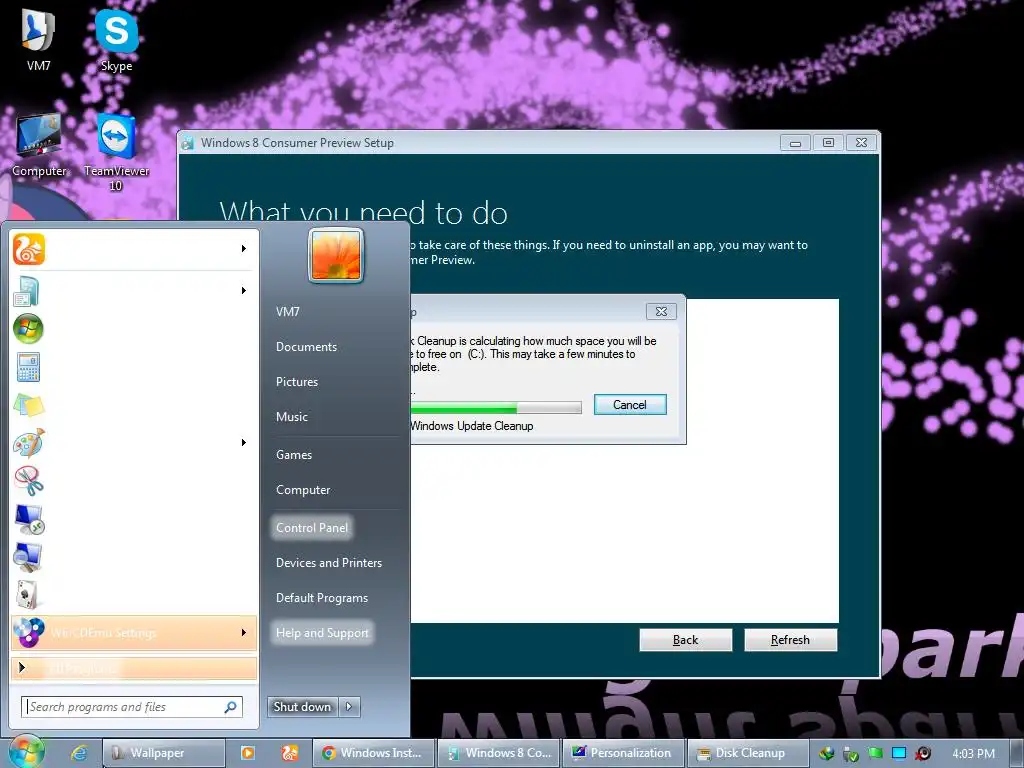Open Pictures from the Start menu

[296, 382]
